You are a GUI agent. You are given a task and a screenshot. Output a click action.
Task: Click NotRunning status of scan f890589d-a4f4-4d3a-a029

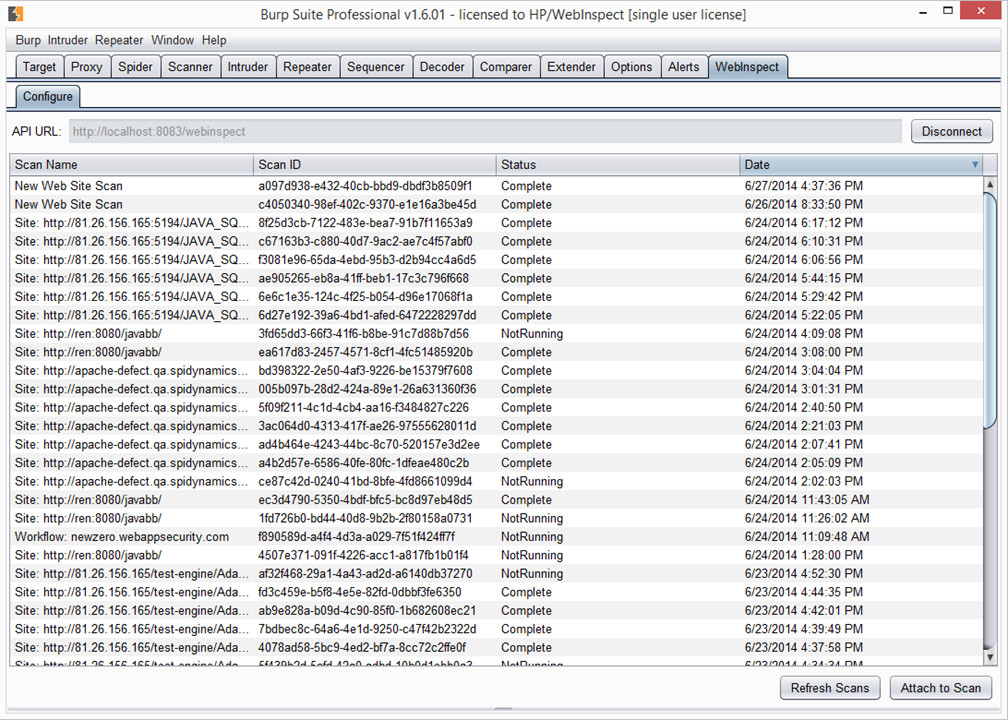(x=532, y=537)
